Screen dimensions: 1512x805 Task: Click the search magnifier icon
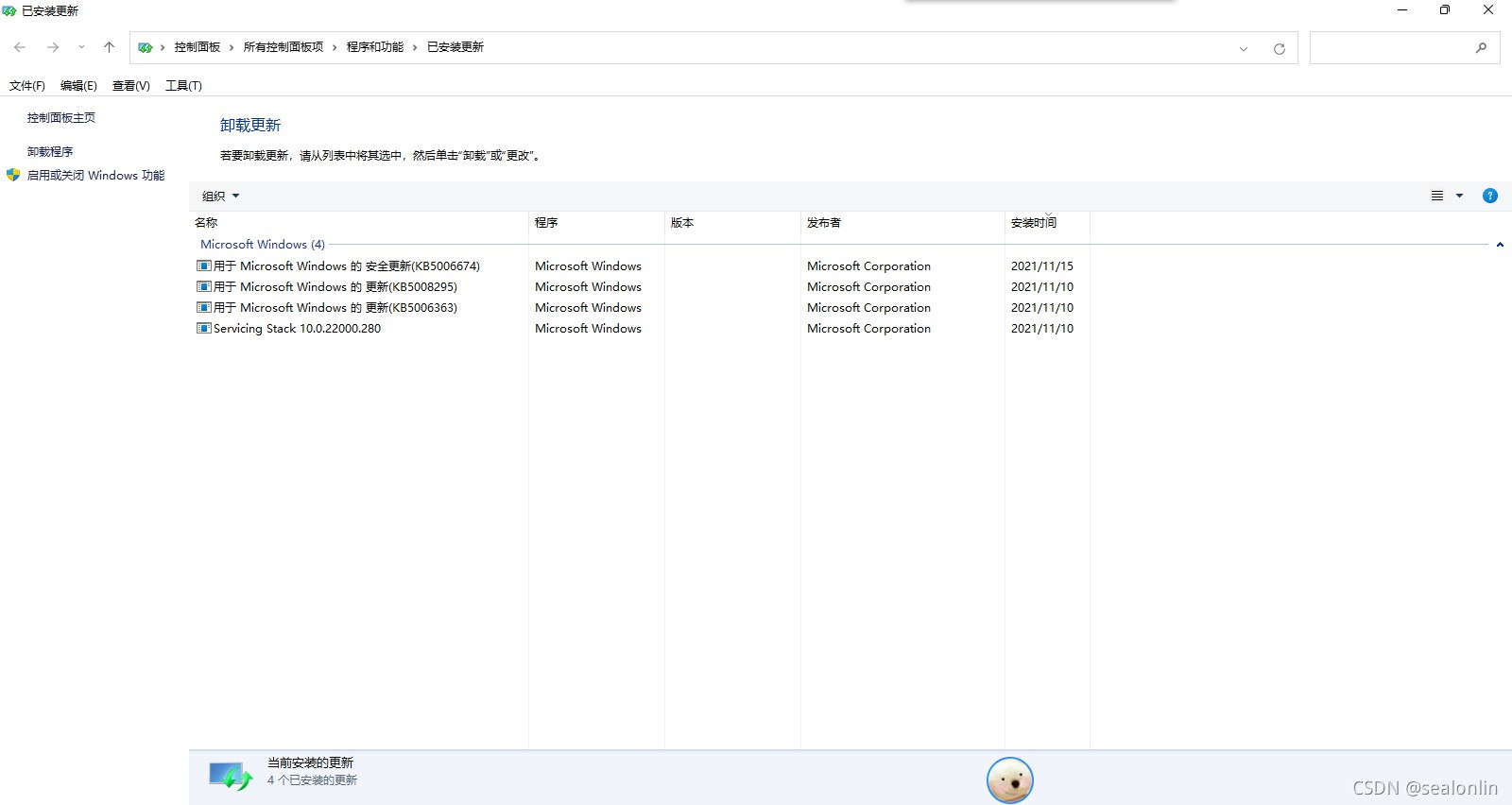(1481, 47)
